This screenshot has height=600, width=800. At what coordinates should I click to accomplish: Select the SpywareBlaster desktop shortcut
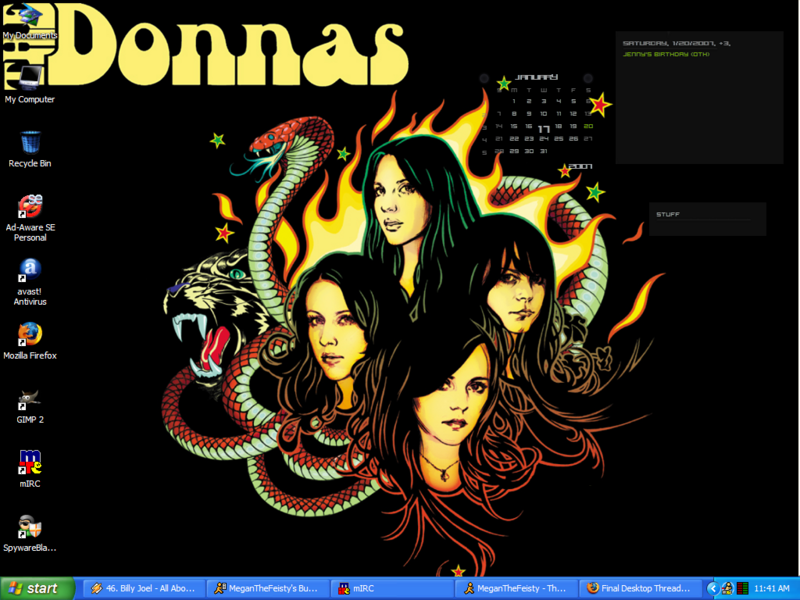pyautogui.click(x=30, y=534)
